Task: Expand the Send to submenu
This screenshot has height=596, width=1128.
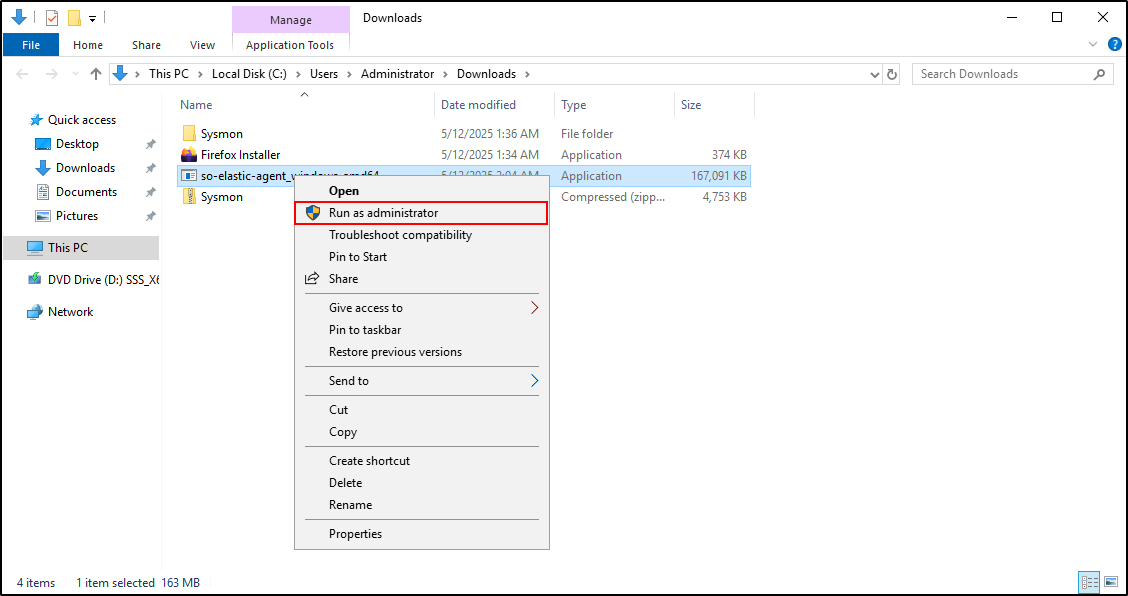Action: (534, 381)
